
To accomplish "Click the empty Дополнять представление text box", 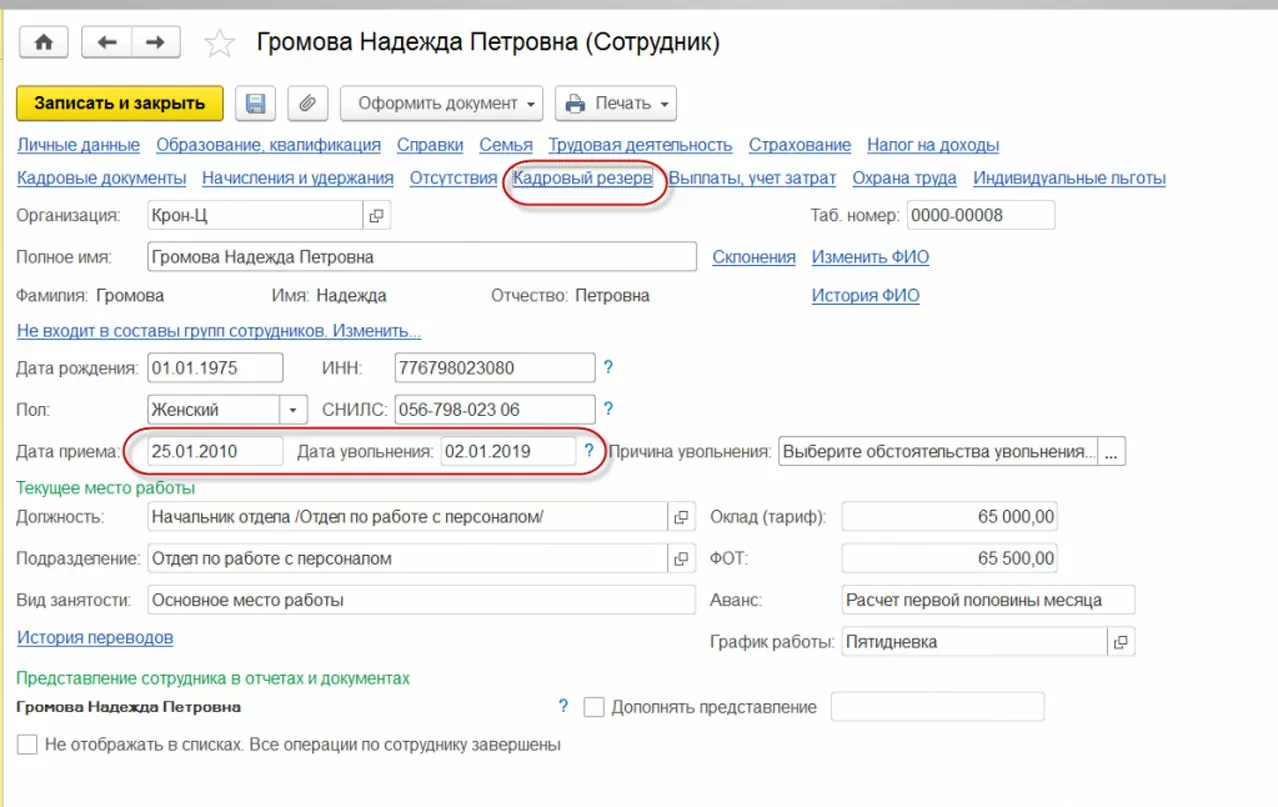I will click(x=938, y=707).
